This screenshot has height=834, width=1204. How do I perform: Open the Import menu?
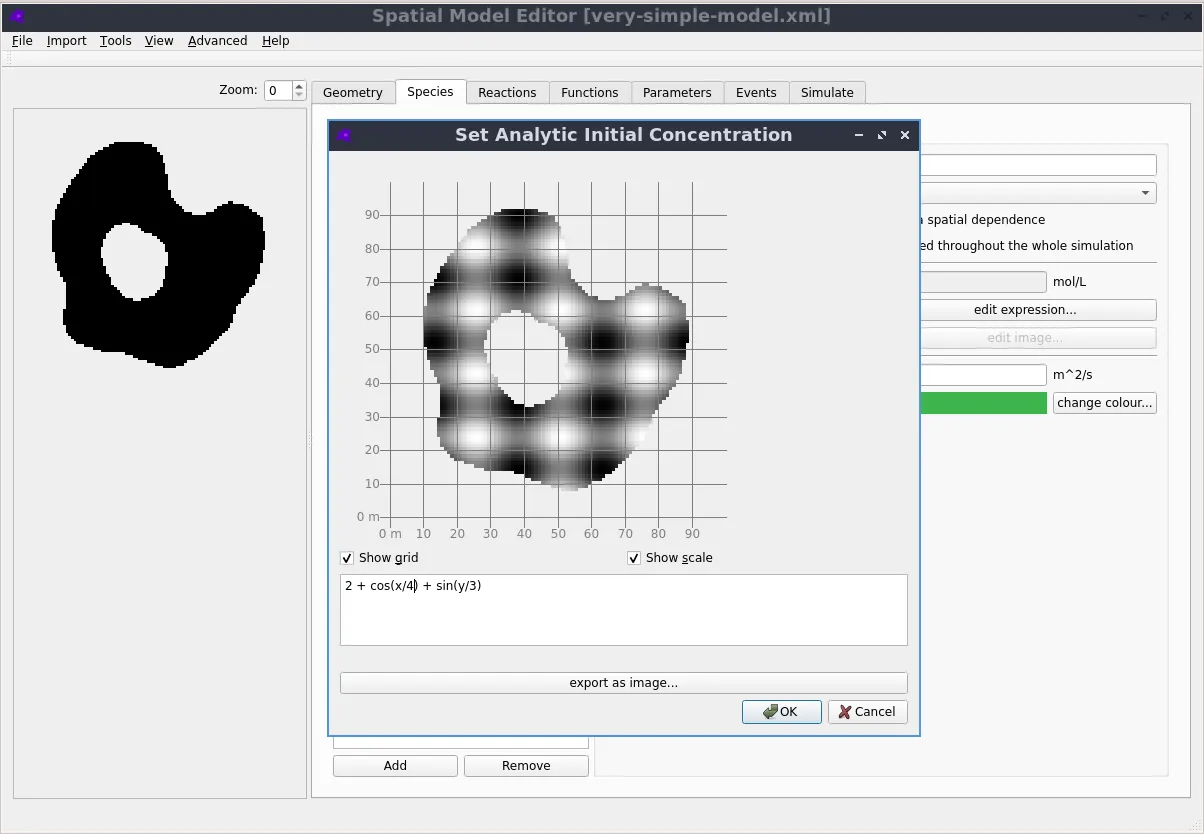66,41
